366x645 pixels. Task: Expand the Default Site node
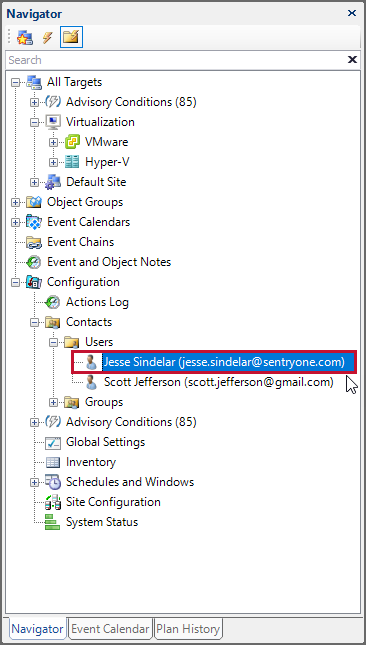click(x=35, y=182)
